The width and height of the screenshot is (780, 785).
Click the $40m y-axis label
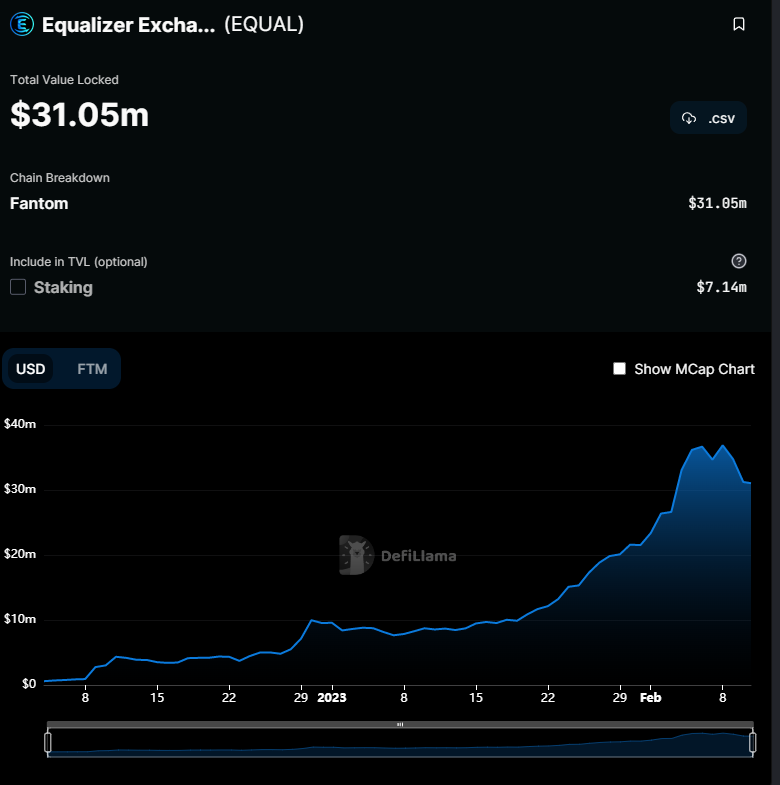20,424
